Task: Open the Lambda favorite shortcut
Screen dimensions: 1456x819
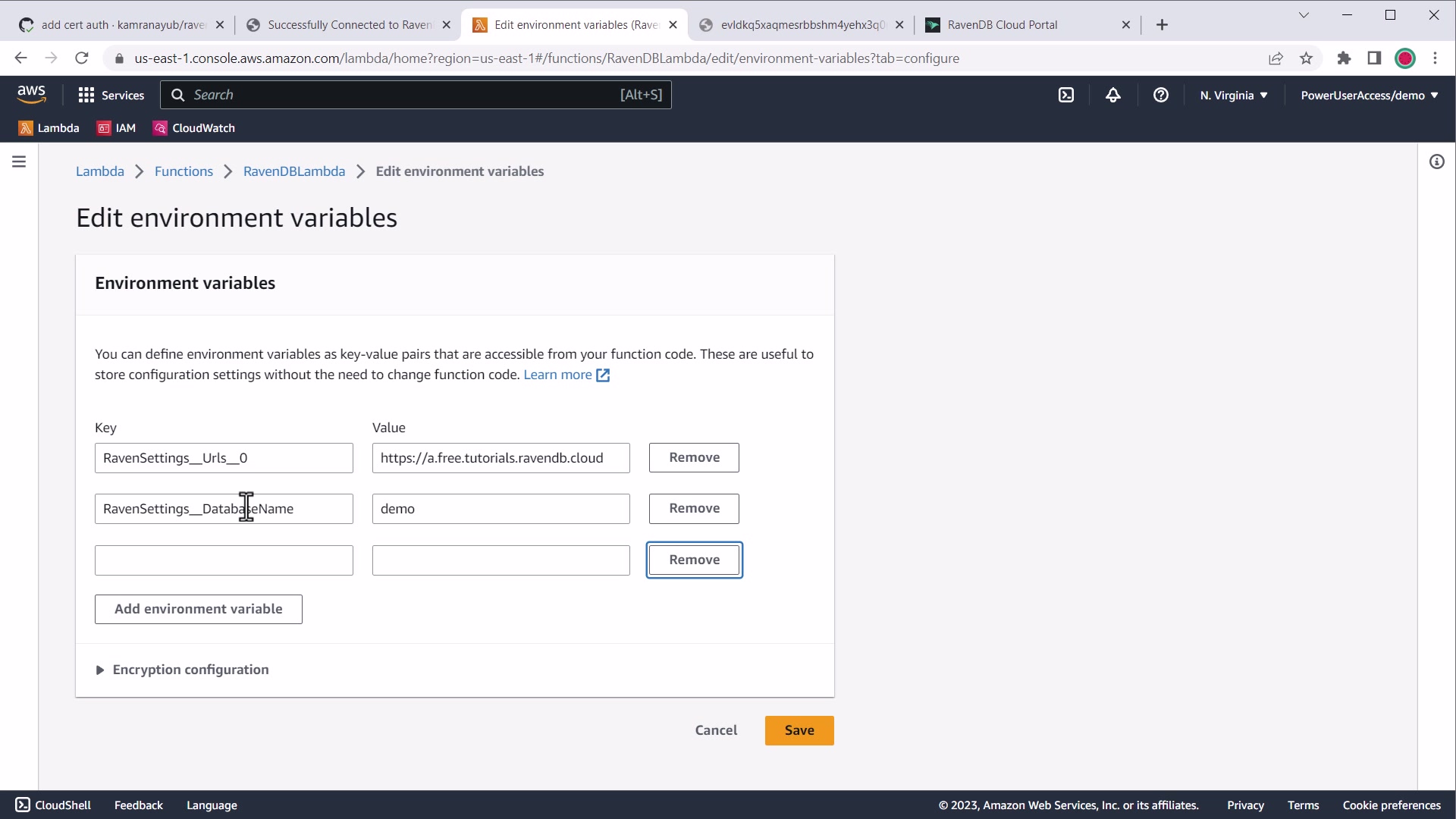Action: pos(49,128)
